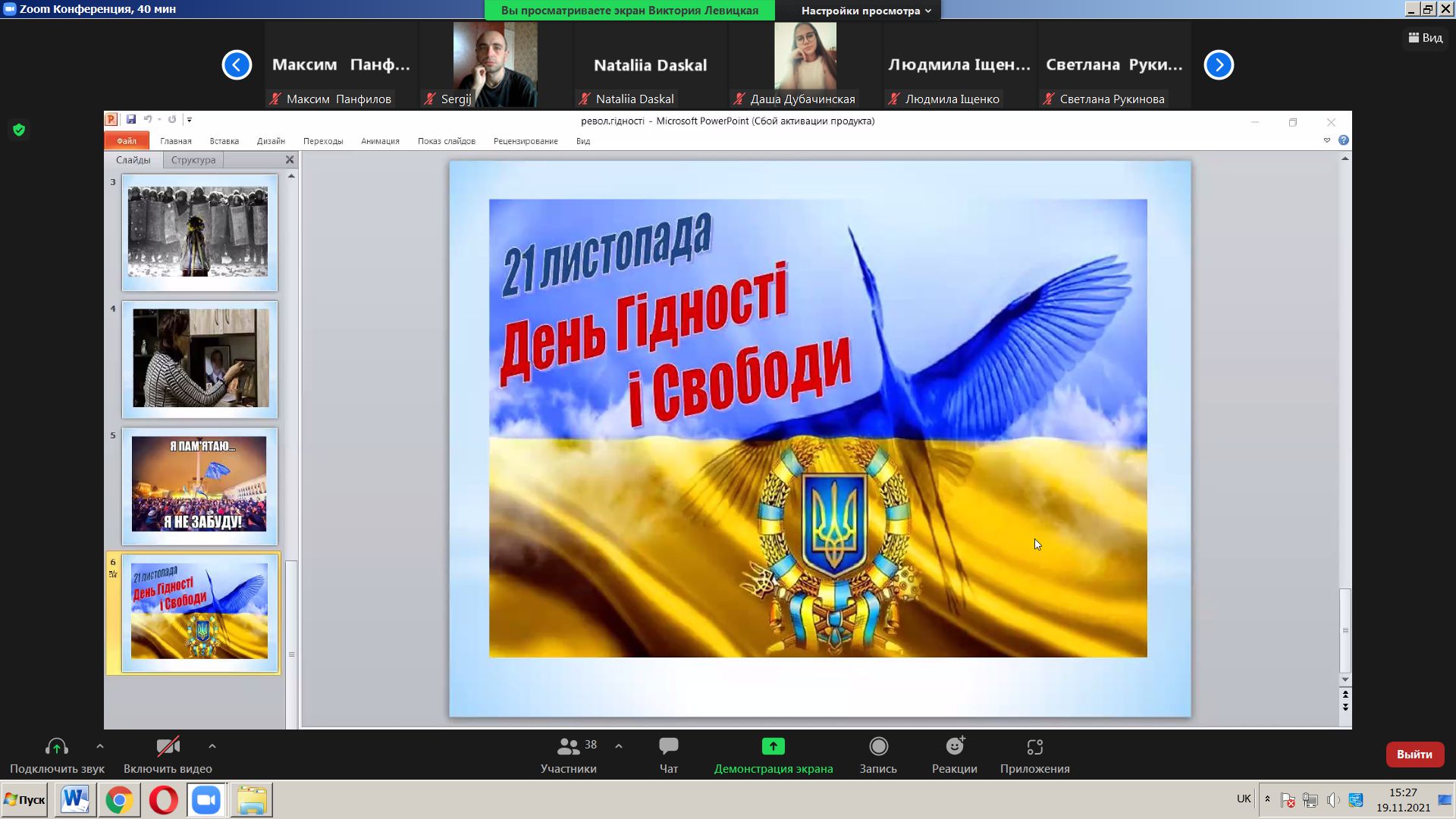Image resolution: width=1456 pixels, height=819 pixels.
Task: Expand the collapsed PowerPoint ribbon
Action: 1327,140
